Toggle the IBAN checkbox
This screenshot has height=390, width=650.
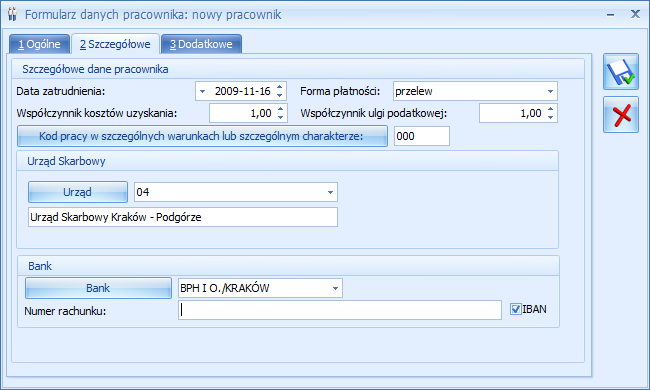click(516, 309)
